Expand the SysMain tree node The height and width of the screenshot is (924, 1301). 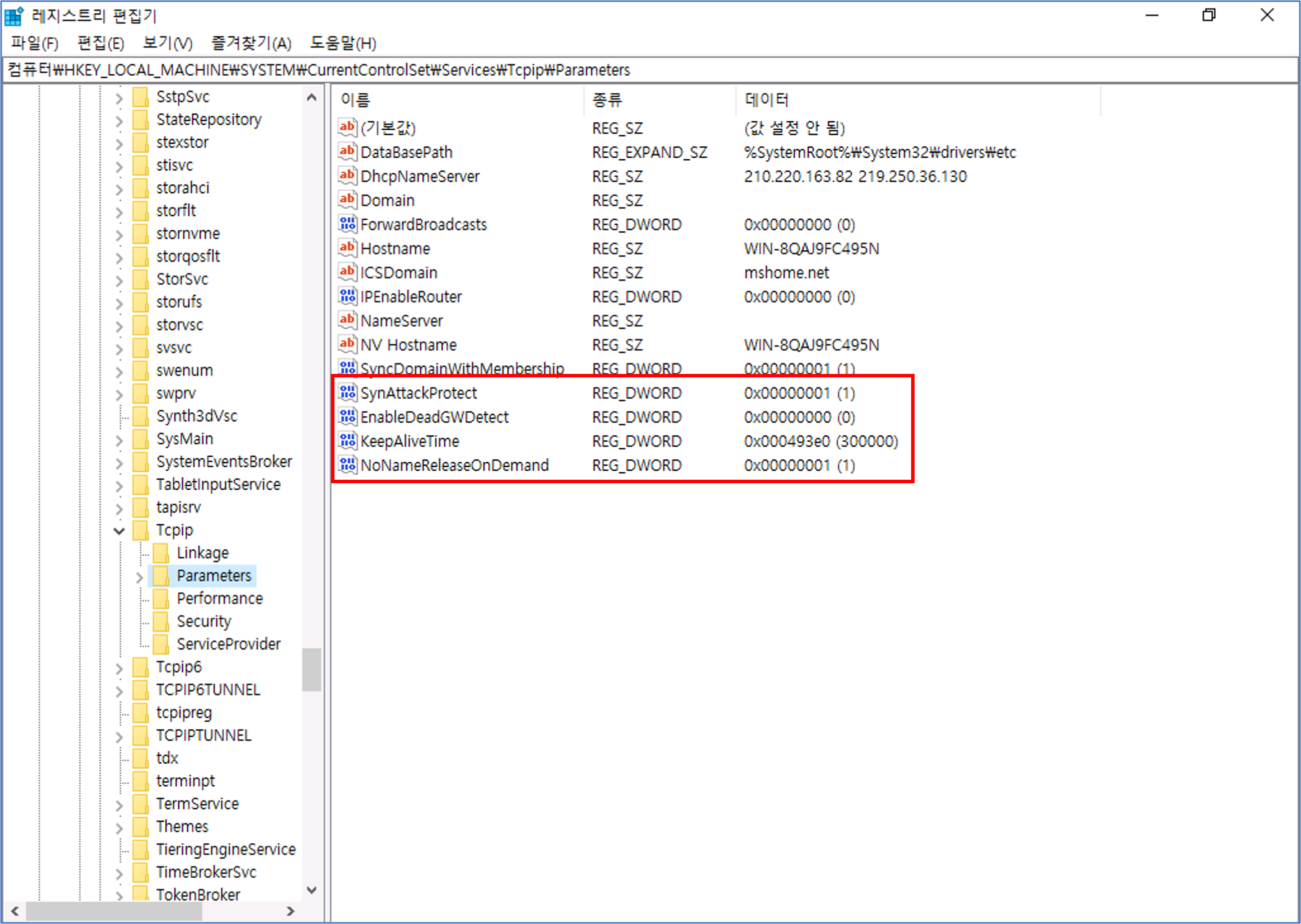(119, 440)
